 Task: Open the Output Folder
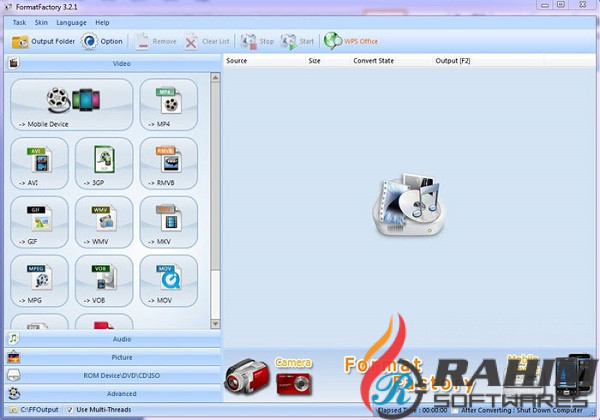[43, 41]
